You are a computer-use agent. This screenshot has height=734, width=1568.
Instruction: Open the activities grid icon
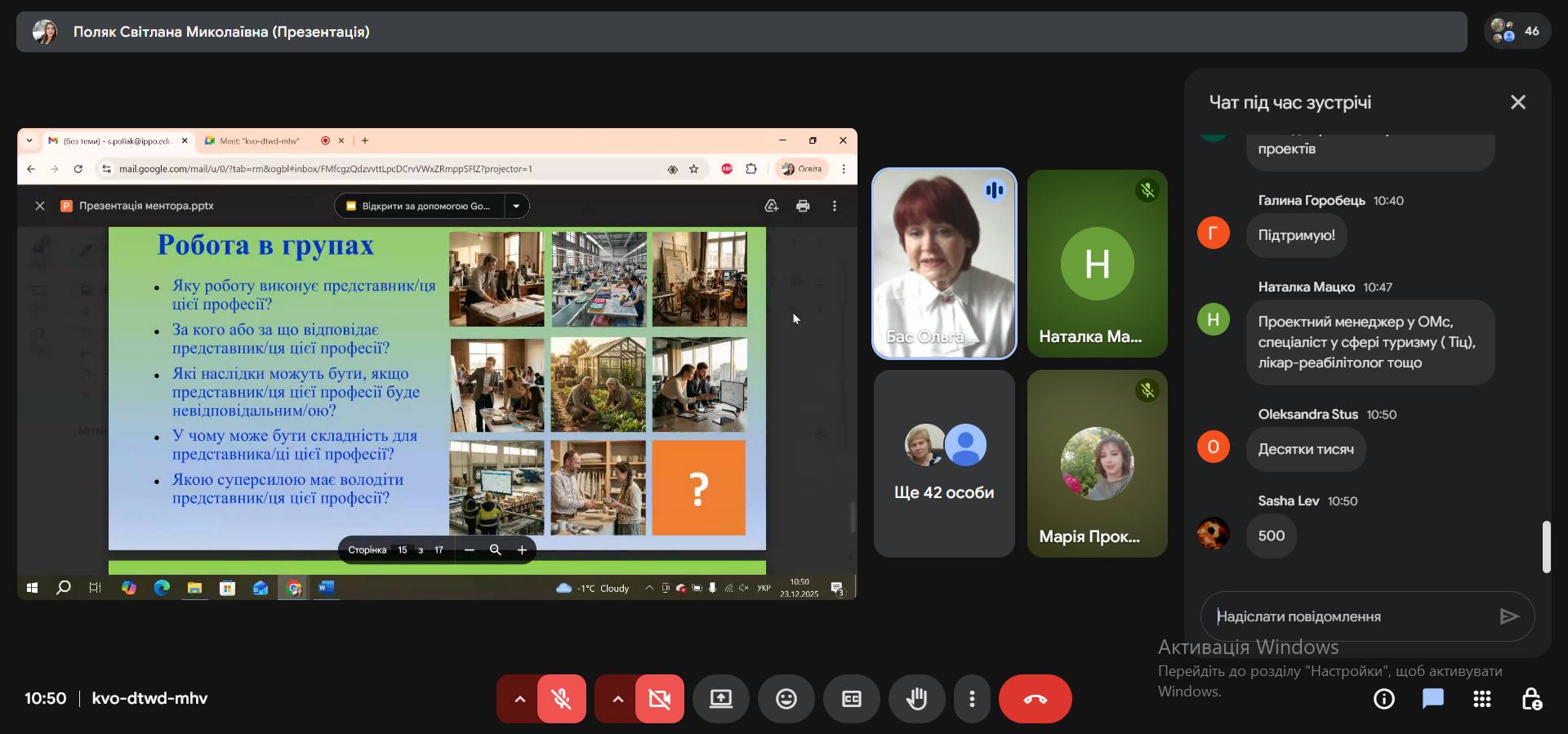pyautogui.click(x=1481, y=699)
